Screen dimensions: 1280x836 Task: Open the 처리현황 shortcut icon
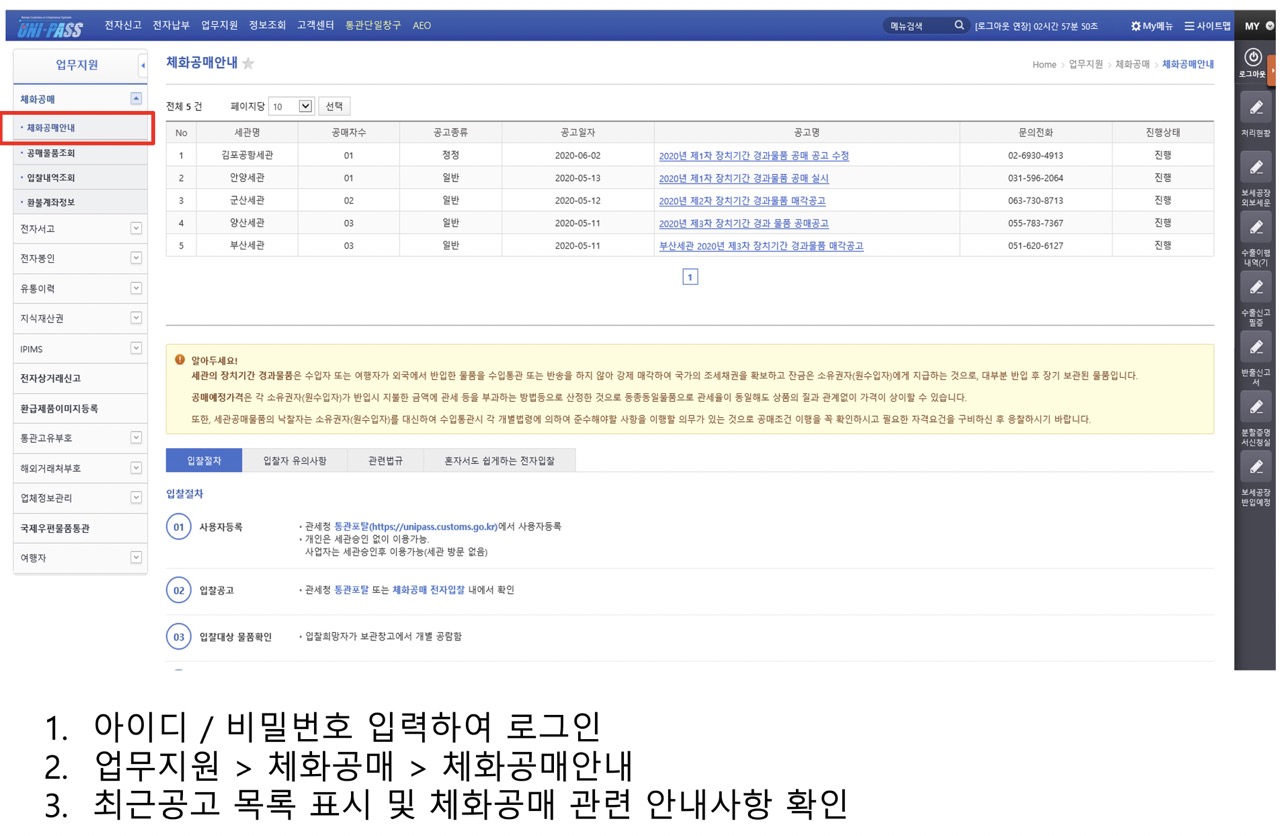click(x=1256, y=108)
